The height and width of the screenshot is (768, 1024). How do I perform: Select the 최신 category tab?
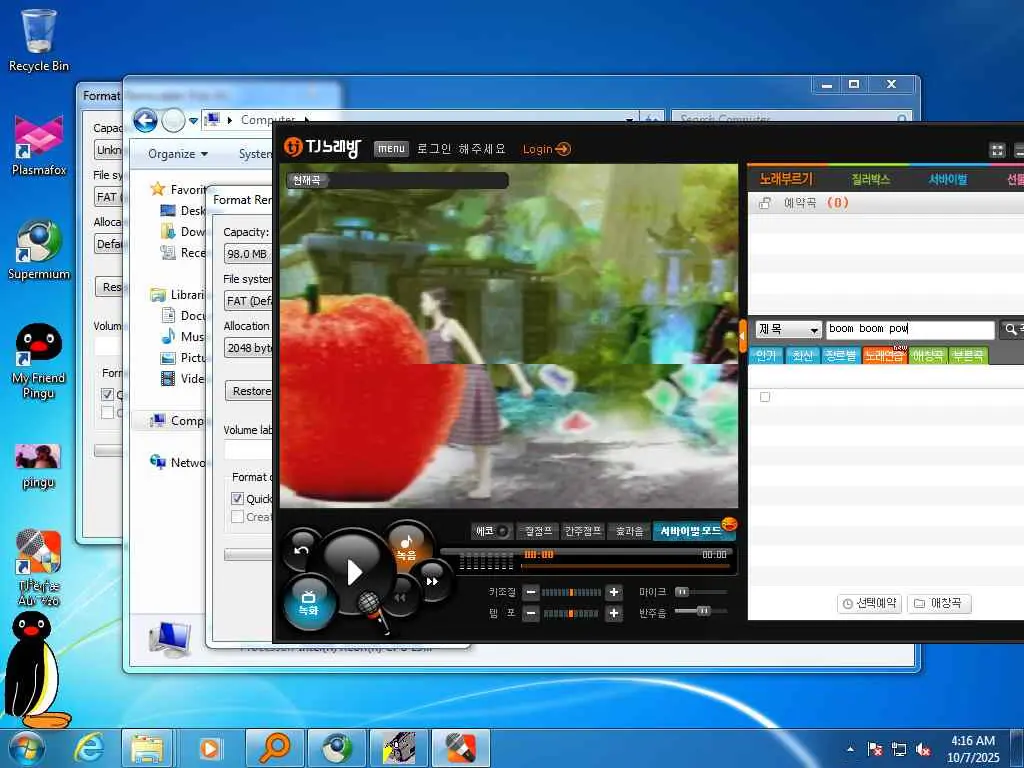pos(802,355)
